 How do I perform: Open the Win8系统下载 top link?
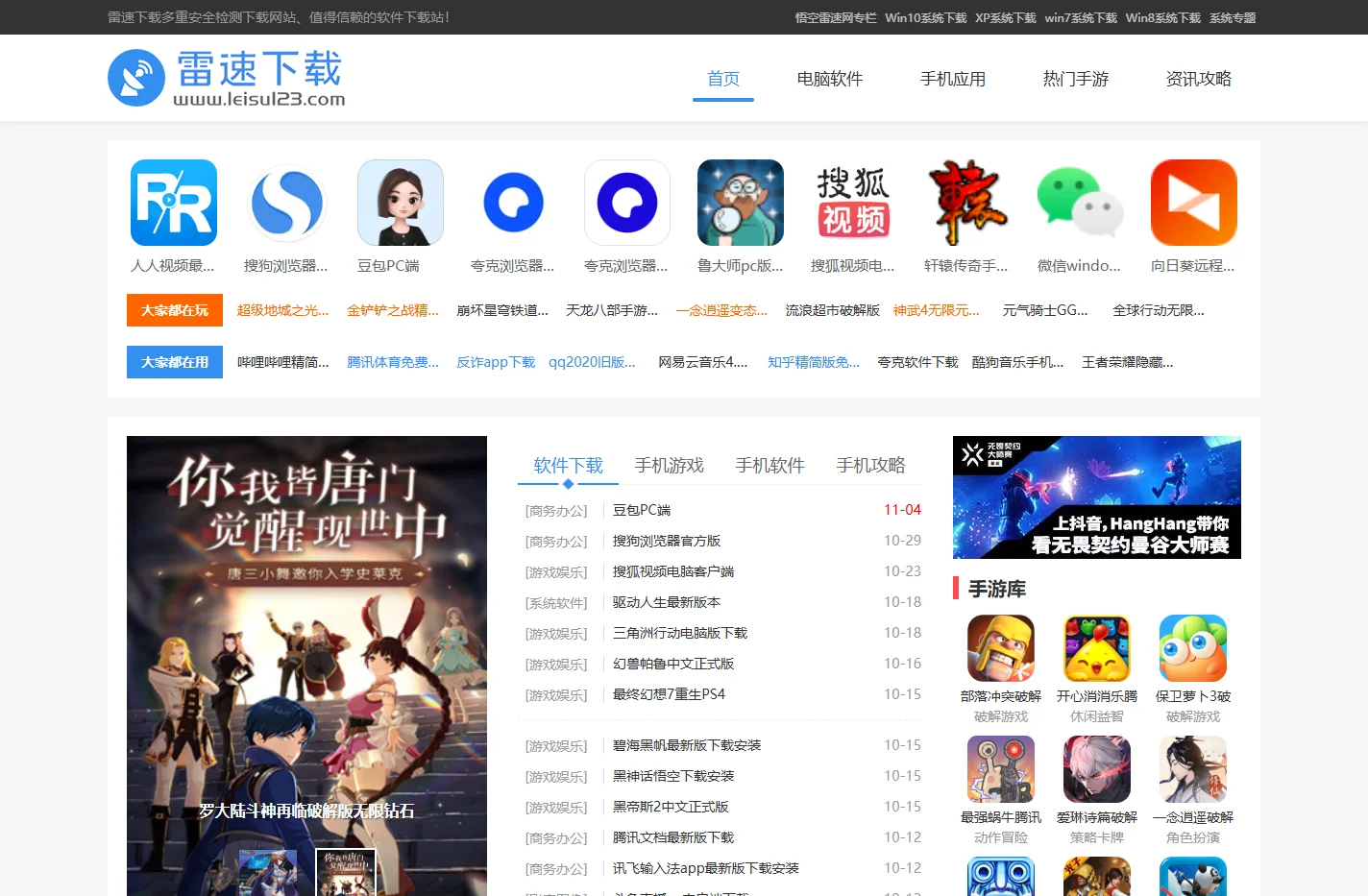tap(1163, 17)
